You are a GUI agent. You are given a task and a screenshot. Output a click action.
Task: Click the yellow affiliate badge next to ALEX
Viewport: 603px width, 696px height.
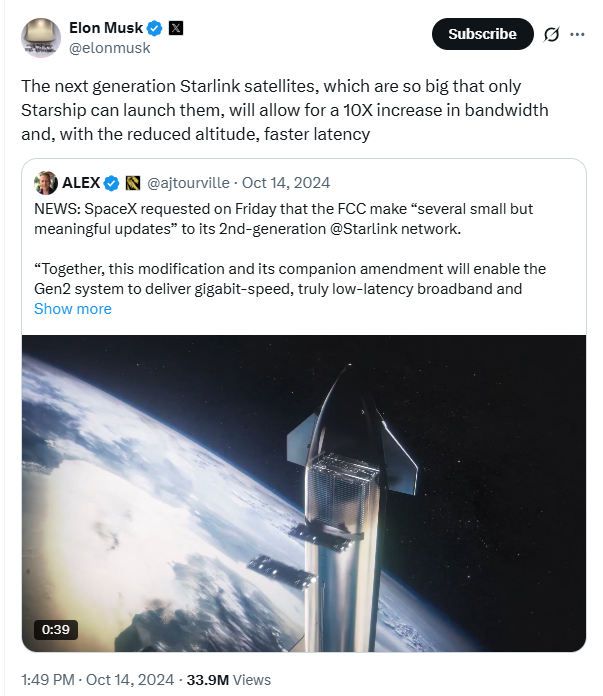133,183
